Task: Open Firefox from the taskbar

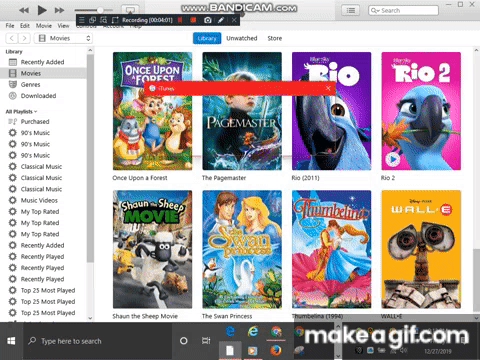Action: [x=276, y=351]
